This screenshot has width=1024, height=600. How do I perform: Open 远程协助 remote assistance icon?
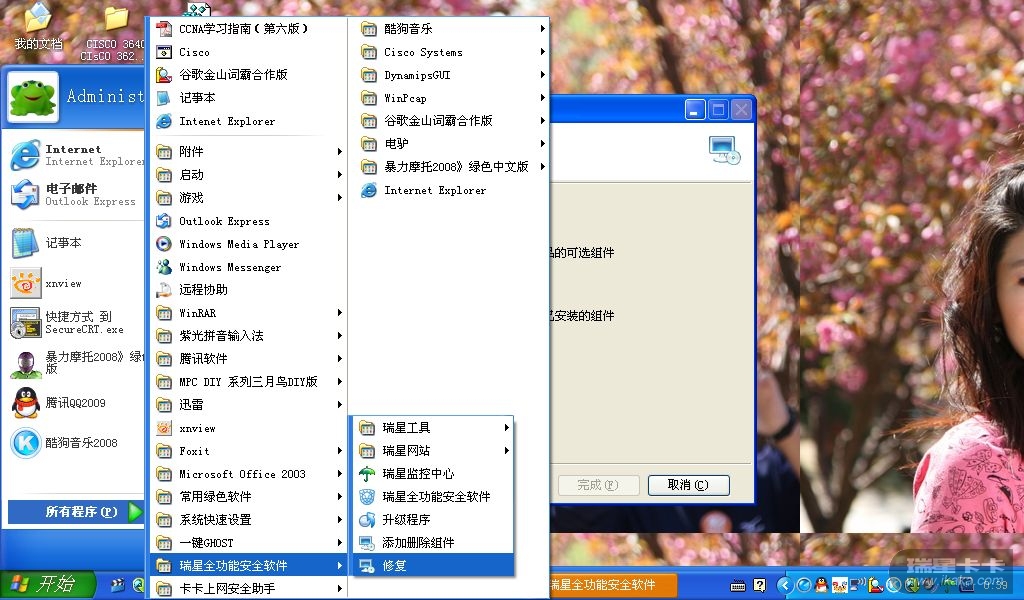(x=164, y=290)
